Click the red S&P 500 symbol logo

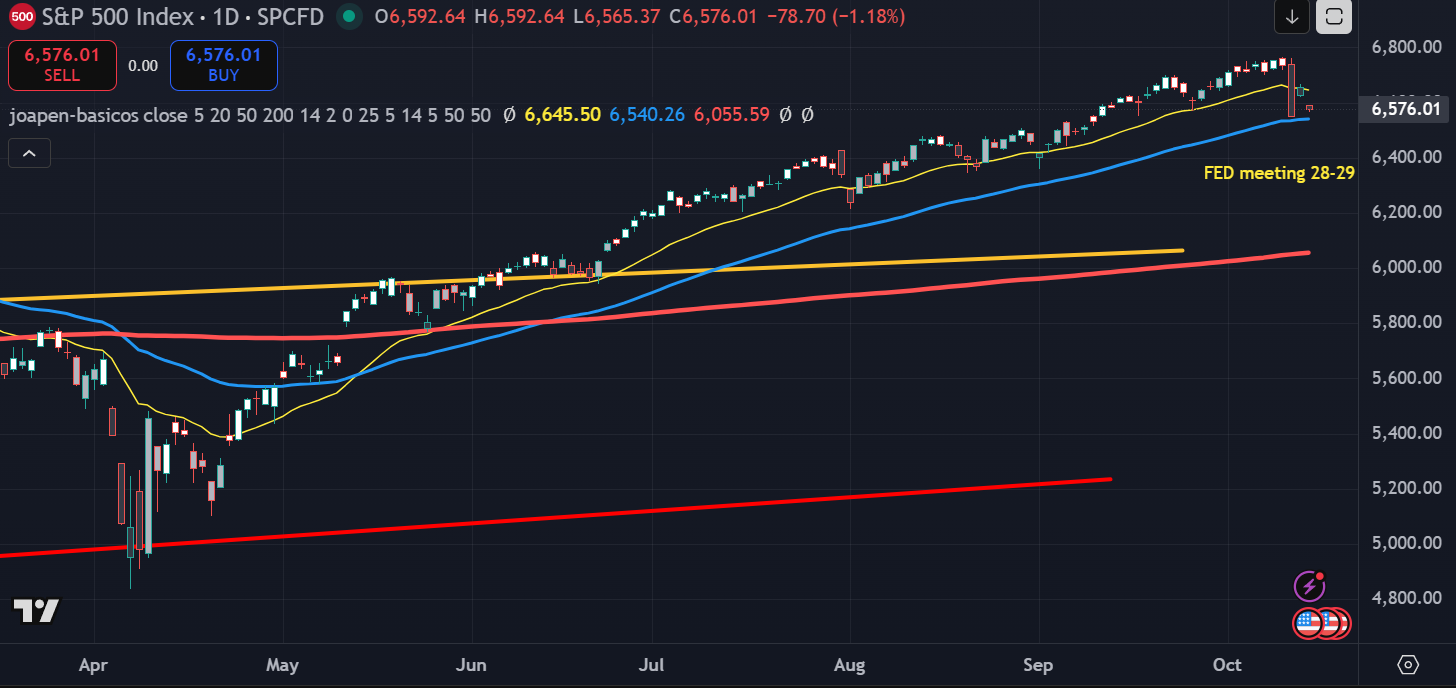[x=23, y=17]
